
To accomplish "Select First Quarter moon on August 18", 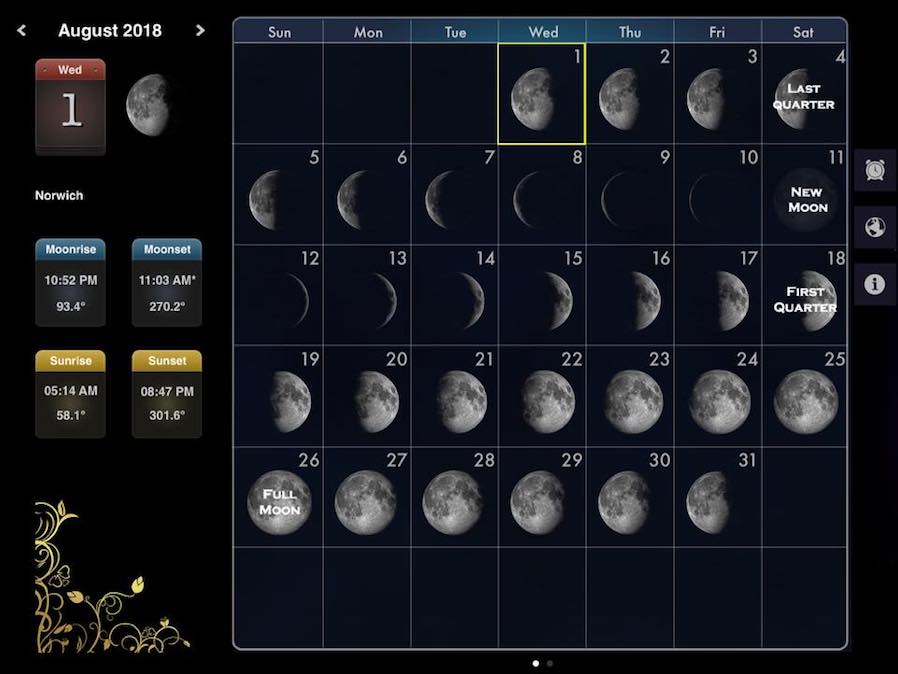I will [805, 298].
